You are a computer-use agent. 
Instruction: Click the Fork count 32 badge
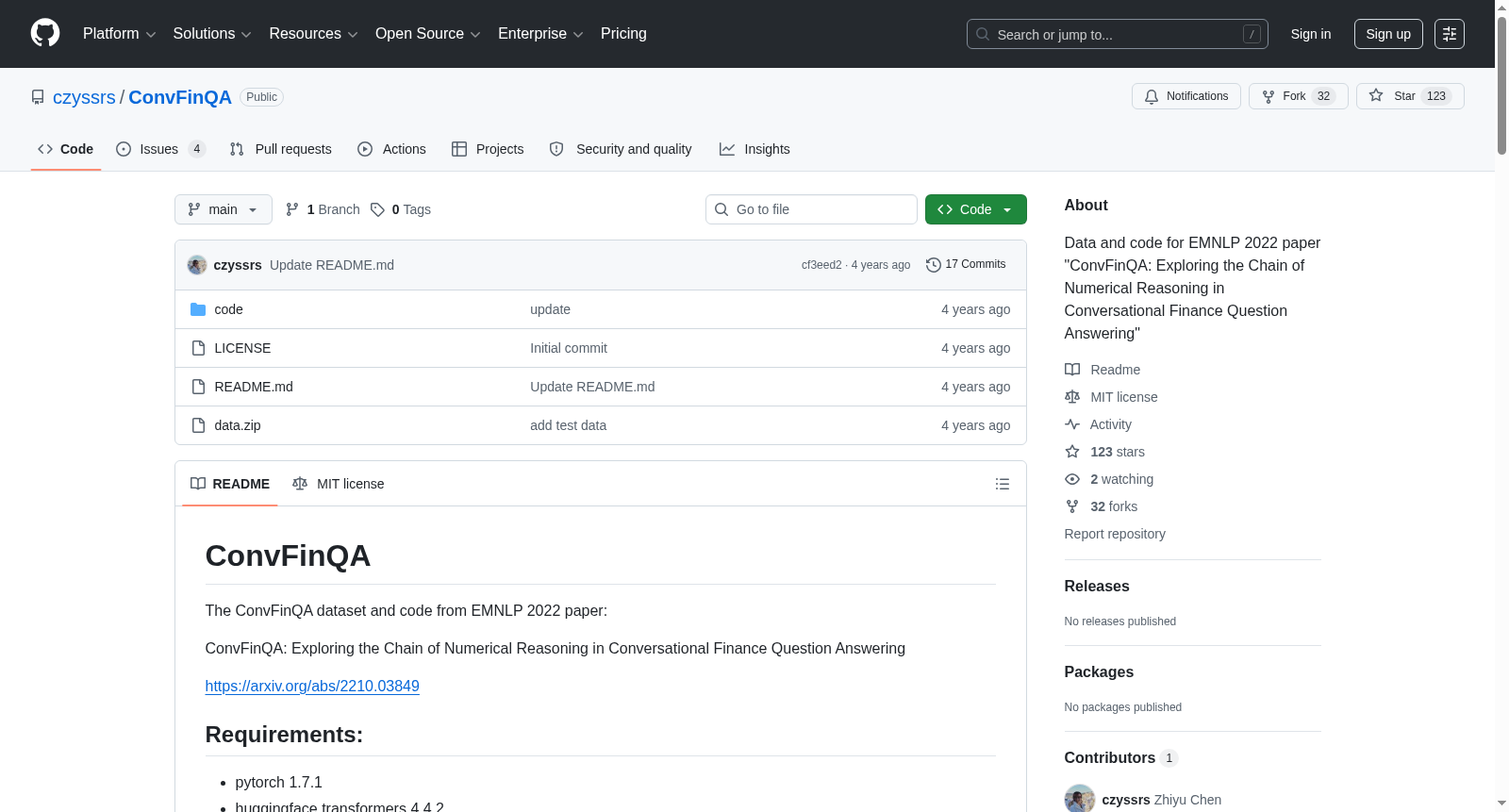tap(1324, 96)
